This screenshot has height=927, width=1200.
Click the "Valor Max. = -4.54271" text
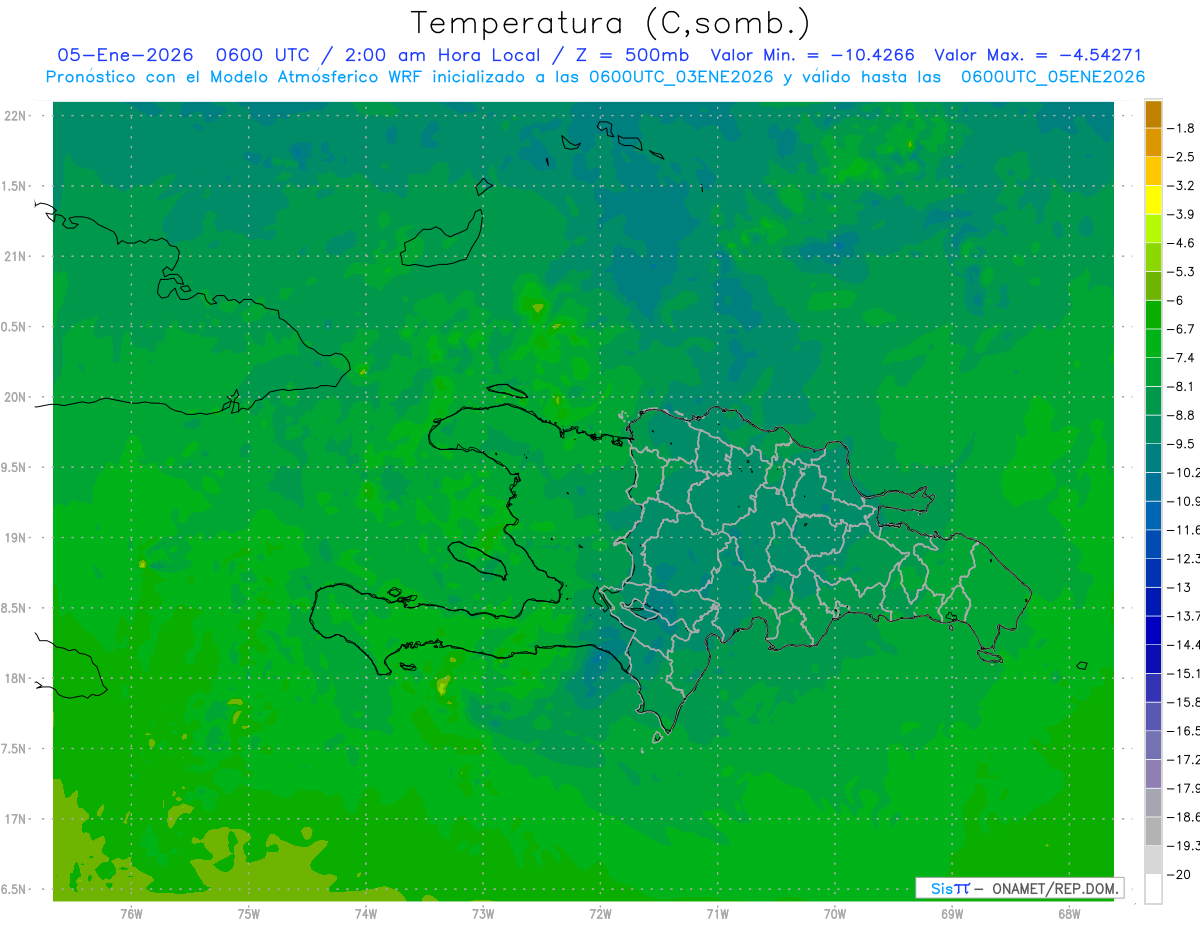click(1038, 55)
